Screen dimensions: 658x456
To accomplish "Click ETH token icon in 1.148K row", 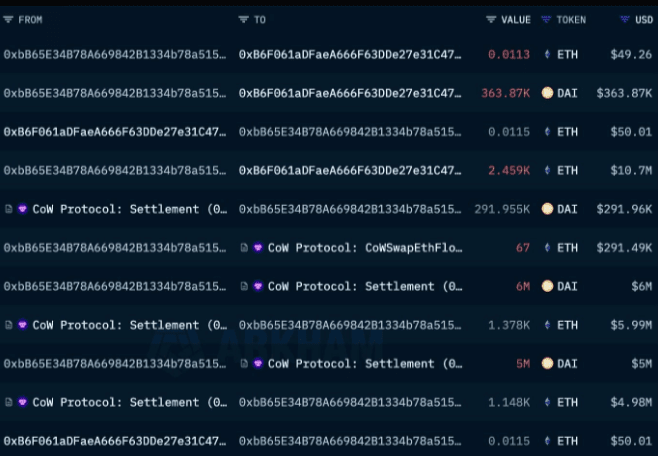I will pos(547,402).
